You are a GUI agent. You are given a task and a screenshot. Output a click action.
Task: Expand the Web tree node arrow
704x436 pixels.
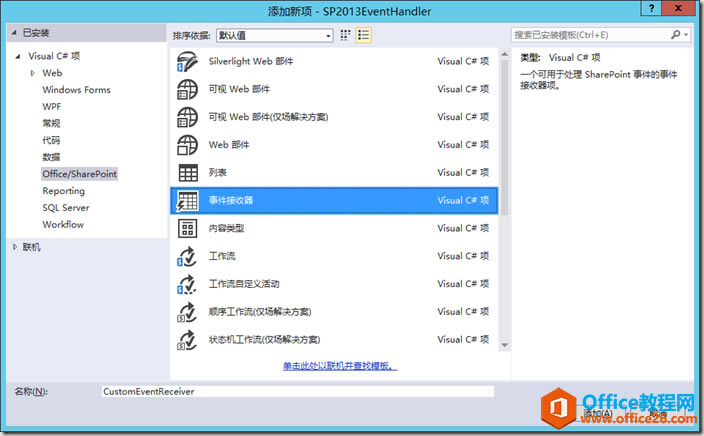(x=32, y=73)
